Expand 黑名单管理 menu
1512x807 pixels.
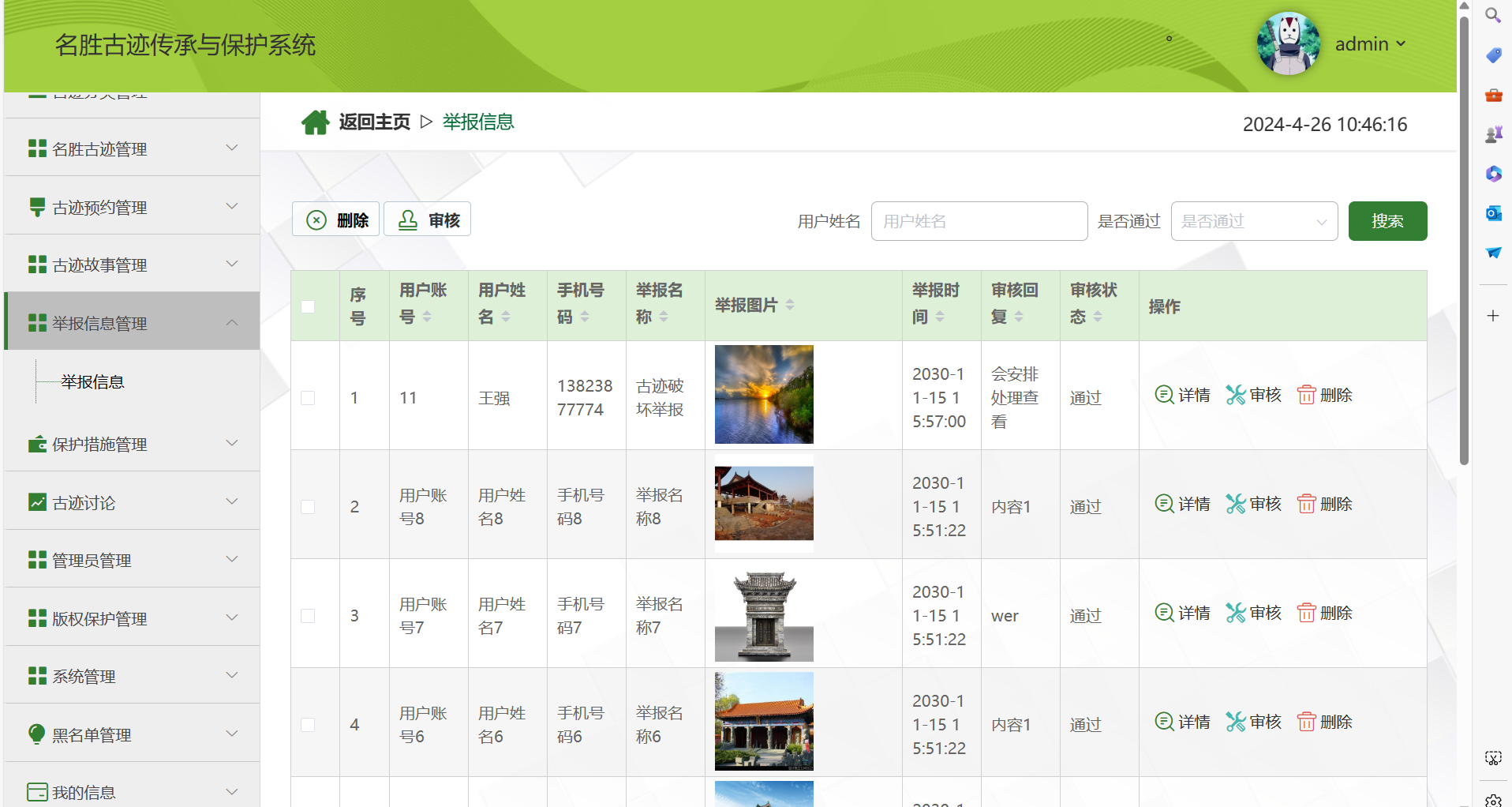click(133, 734)
